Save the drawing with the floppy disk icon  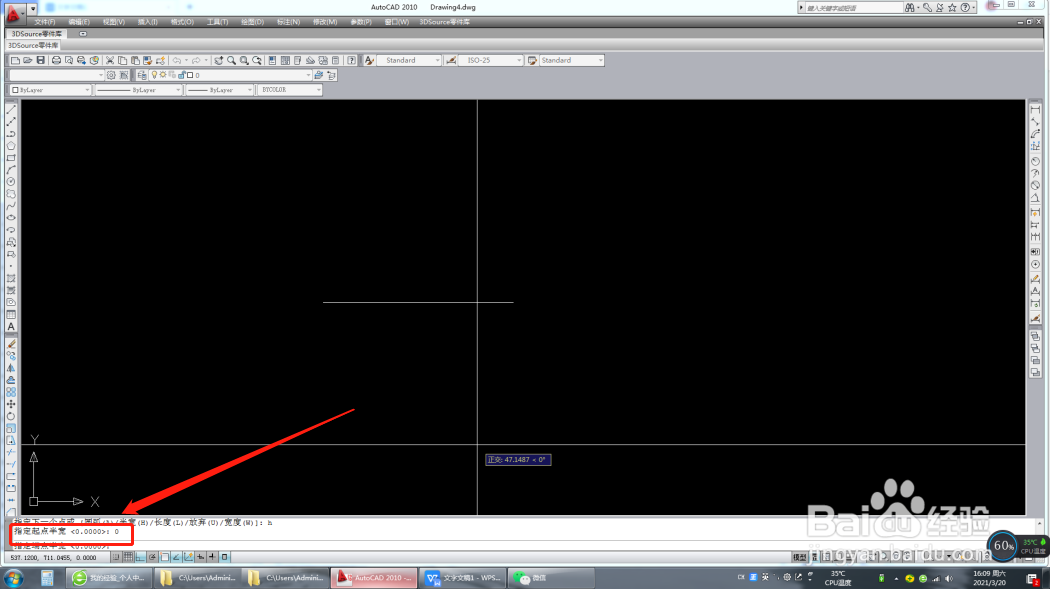(41, 60)
